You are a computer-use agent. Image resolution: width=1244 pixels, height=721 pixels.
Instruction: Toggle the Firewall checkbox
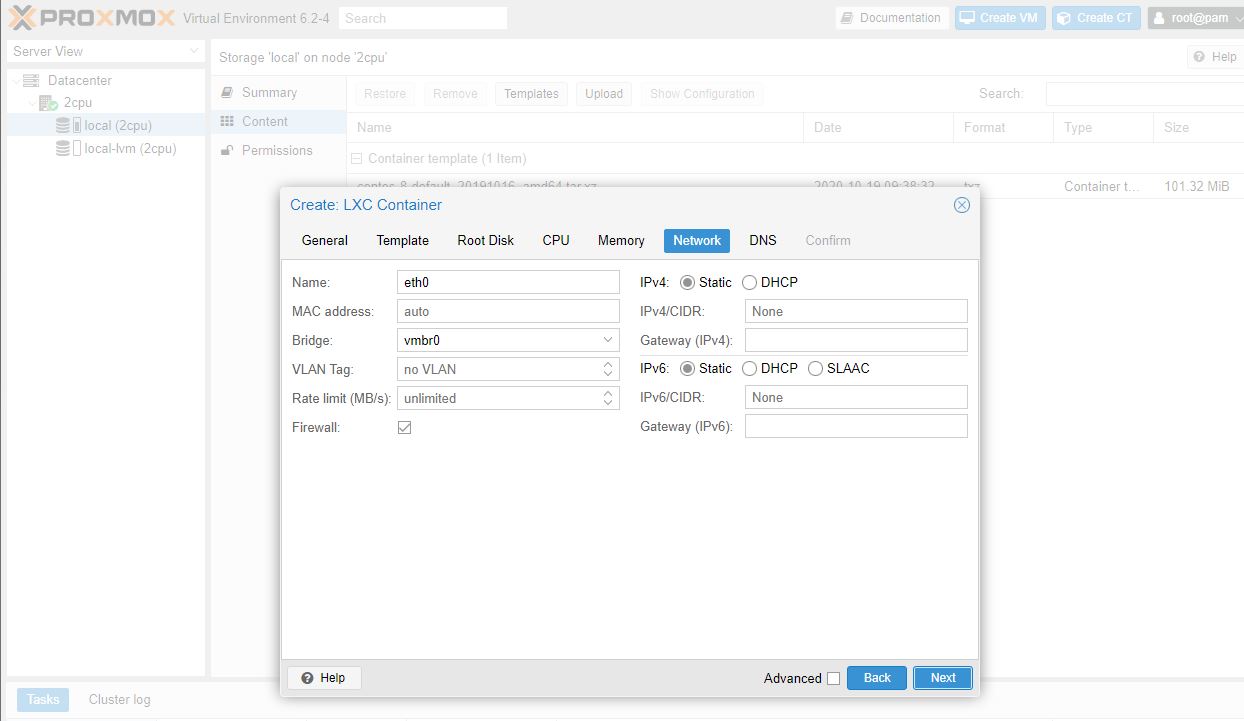[x=405, y=428]
